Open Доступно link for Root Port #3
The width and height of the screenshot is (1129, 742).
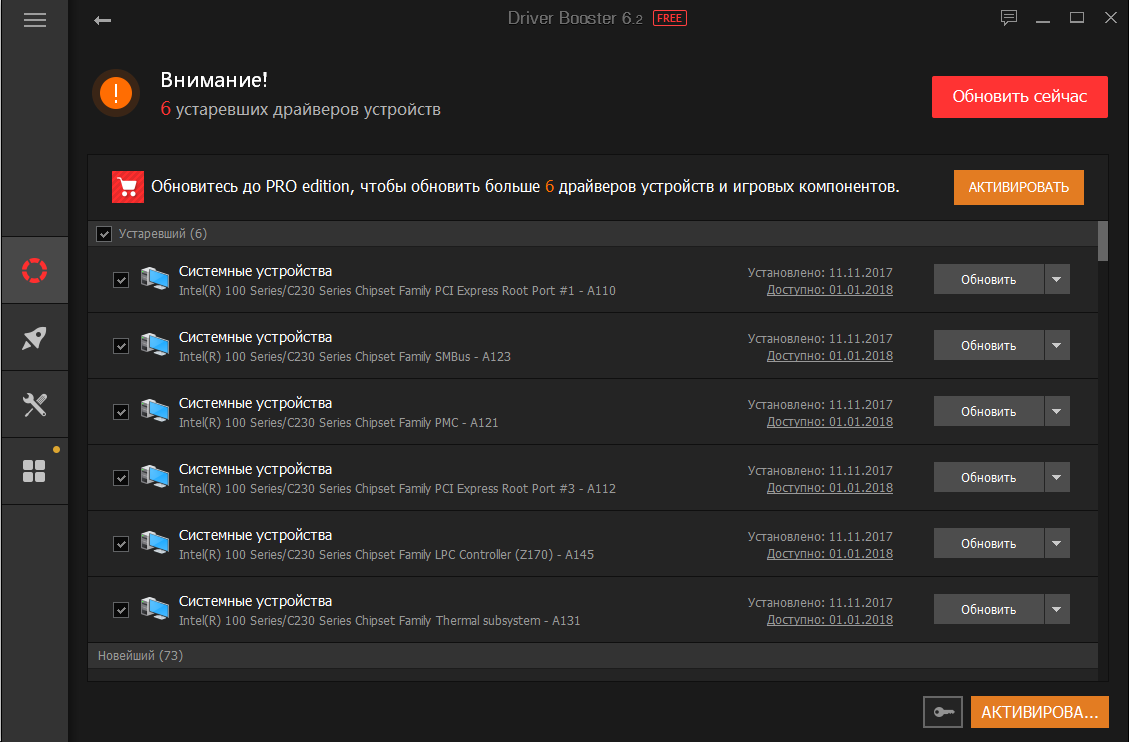[829, 488]
